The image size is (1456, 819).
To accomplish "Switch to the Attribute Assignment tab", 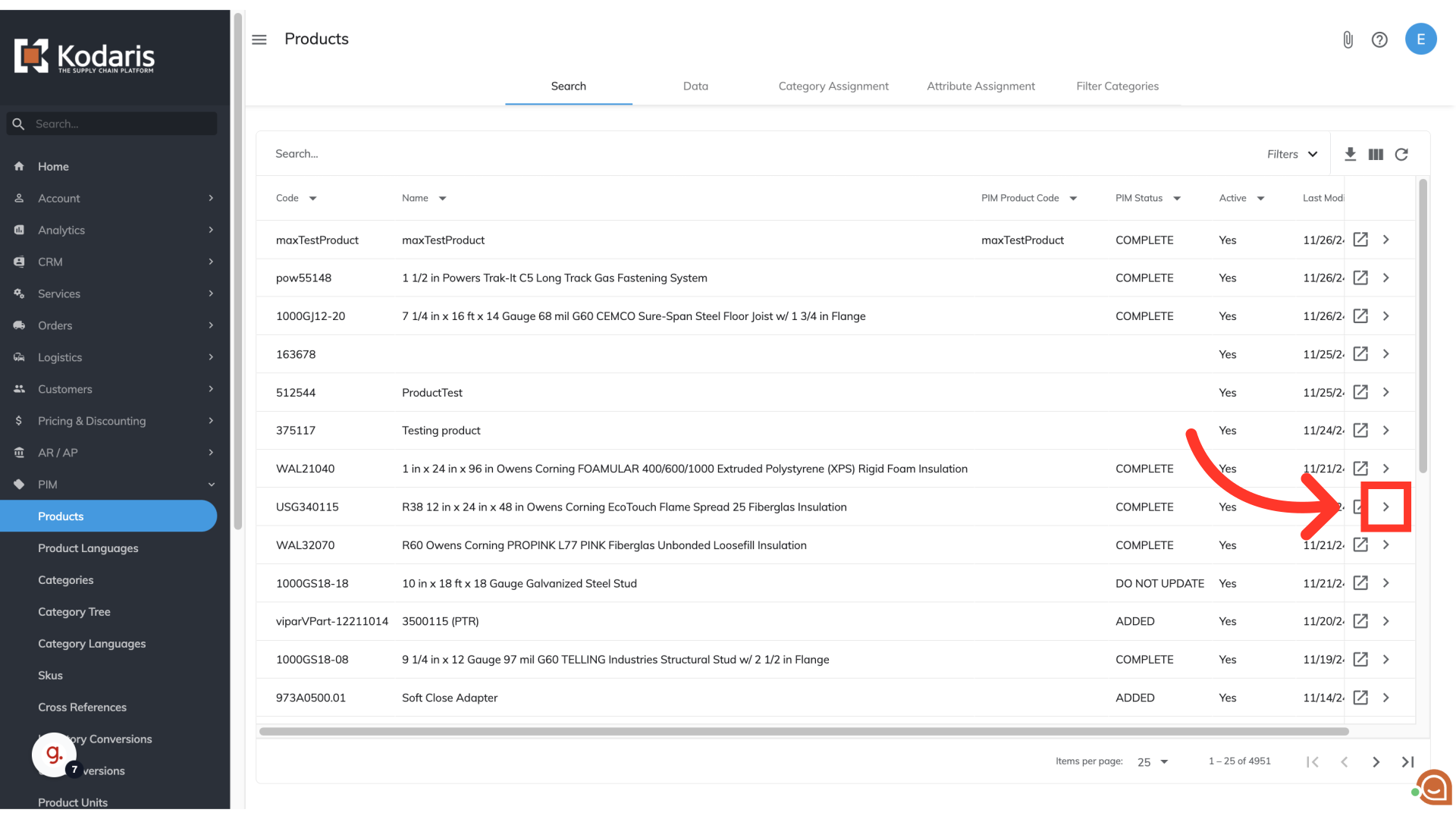I will [x=981, y=86].
